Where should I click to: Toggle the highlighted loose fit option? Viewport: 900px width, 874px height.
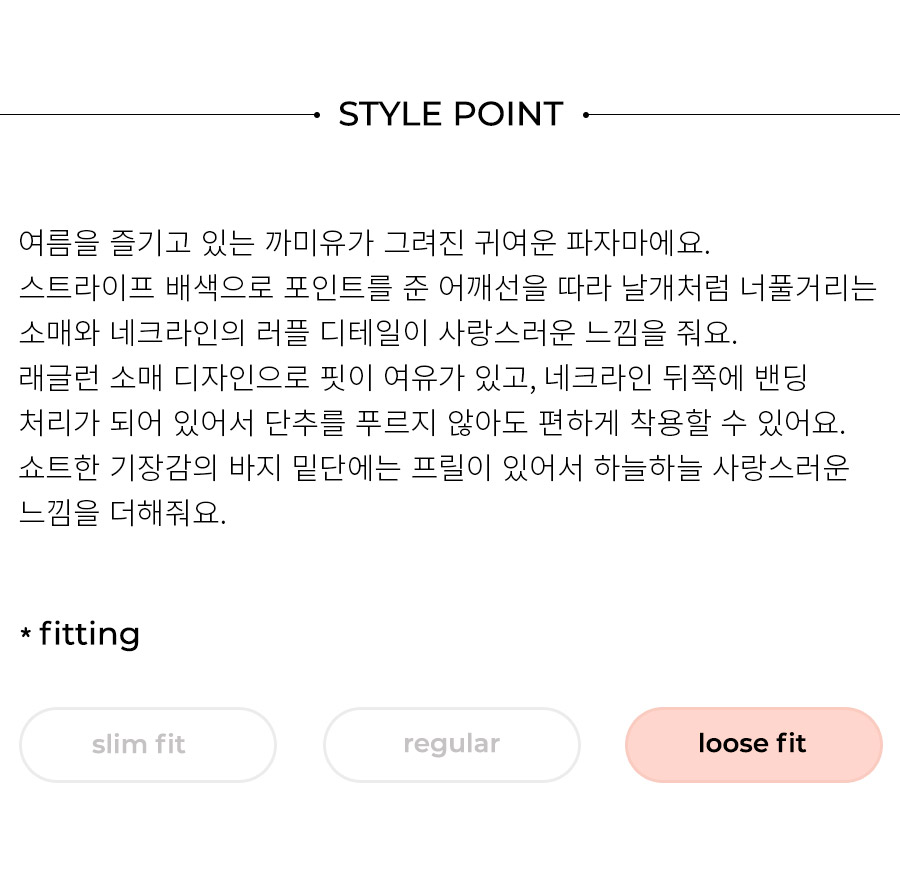[x=754, y=744]
